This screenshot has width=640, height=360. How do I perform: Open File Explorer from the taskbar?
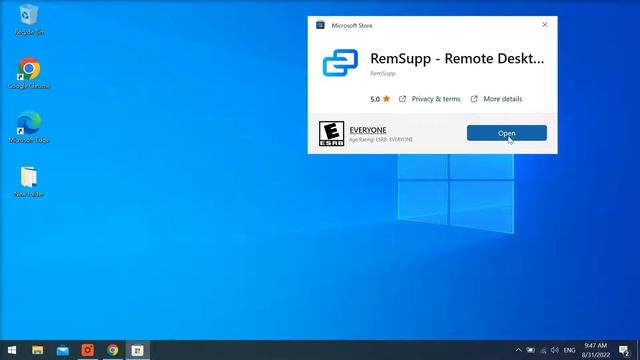[38, 350]
